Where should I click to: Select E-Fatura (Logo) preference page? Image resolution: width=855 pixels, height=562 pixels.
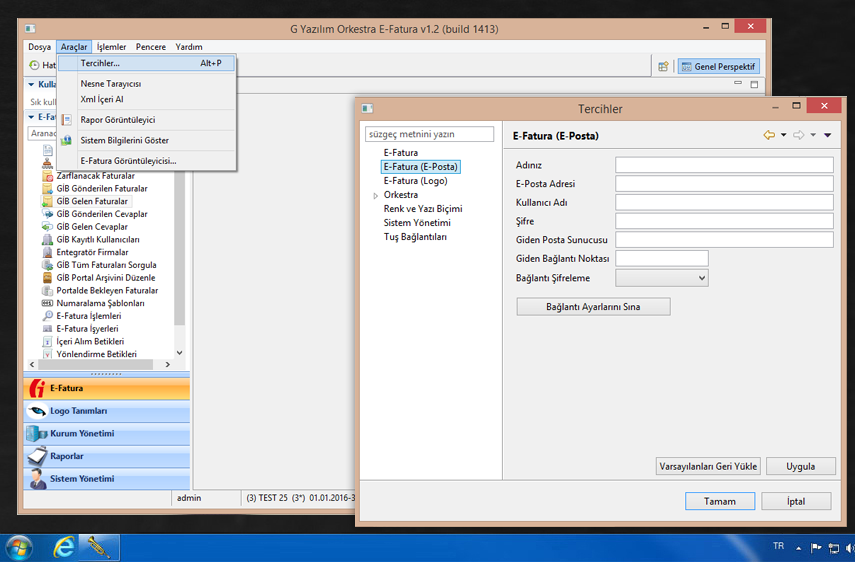(x=415, y=180)
